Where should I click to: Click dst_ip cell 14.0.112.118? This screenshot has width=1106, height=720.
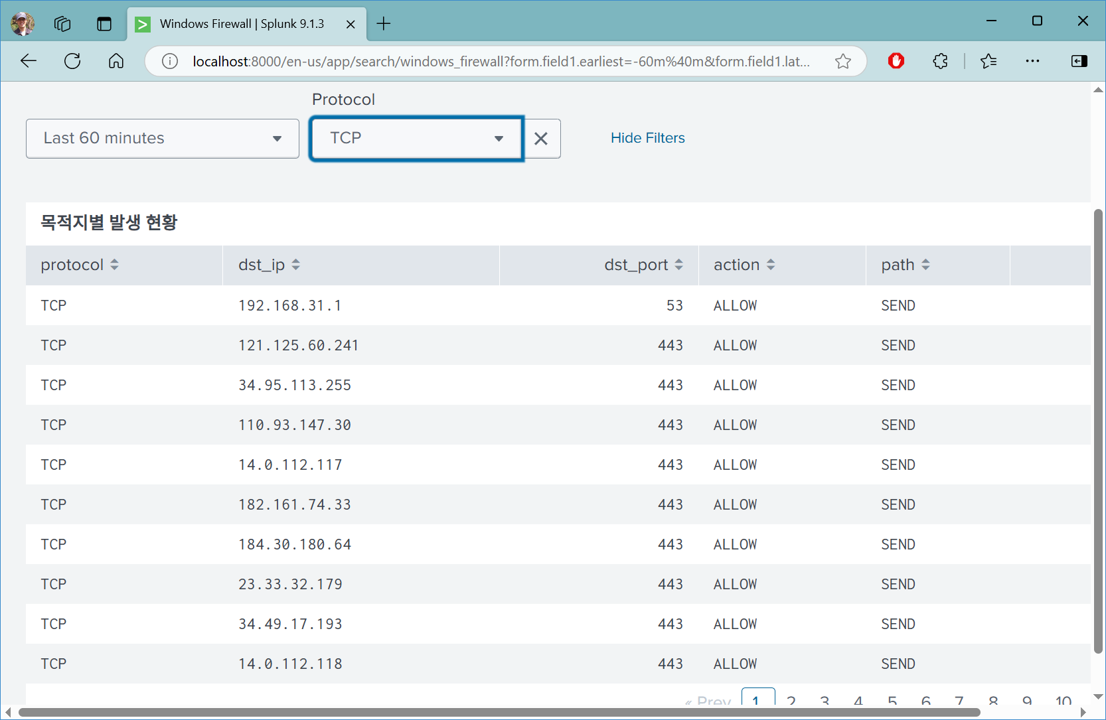[290, 664]
